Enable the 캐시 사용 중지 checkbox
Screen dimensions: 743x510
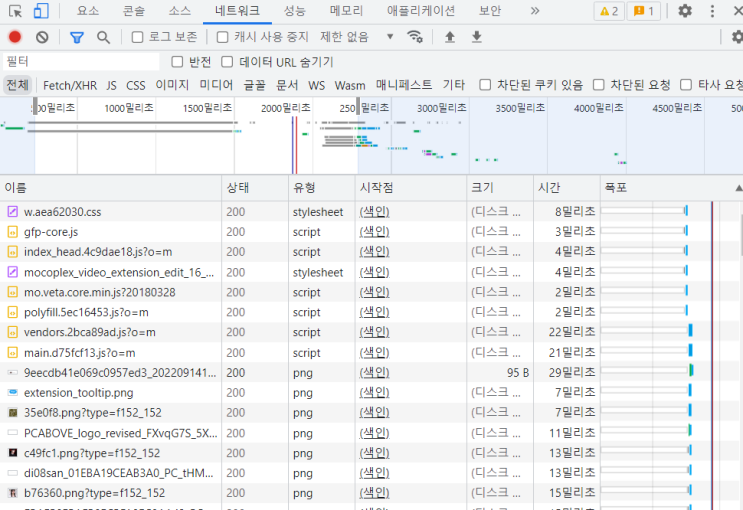click(222, 37)
